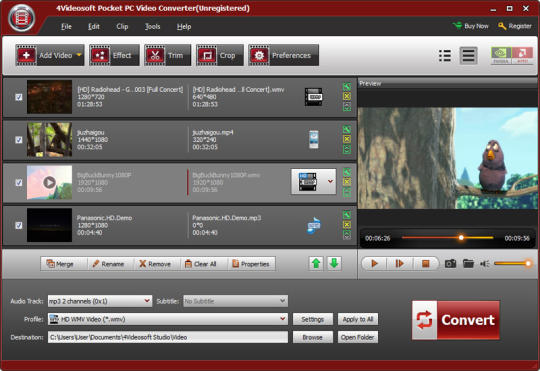Open the Help menu

click(x=184, y=27)
